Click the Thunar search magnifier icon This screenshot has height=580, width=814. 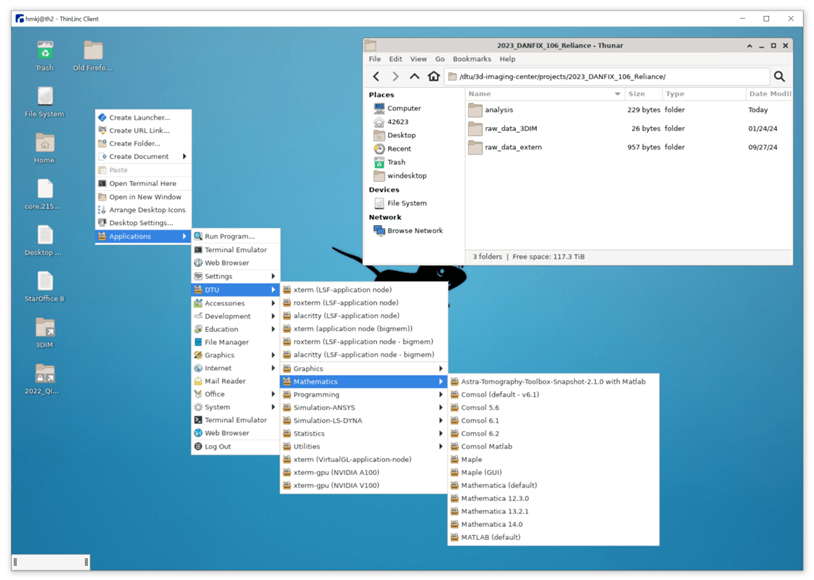pos(779,76)
